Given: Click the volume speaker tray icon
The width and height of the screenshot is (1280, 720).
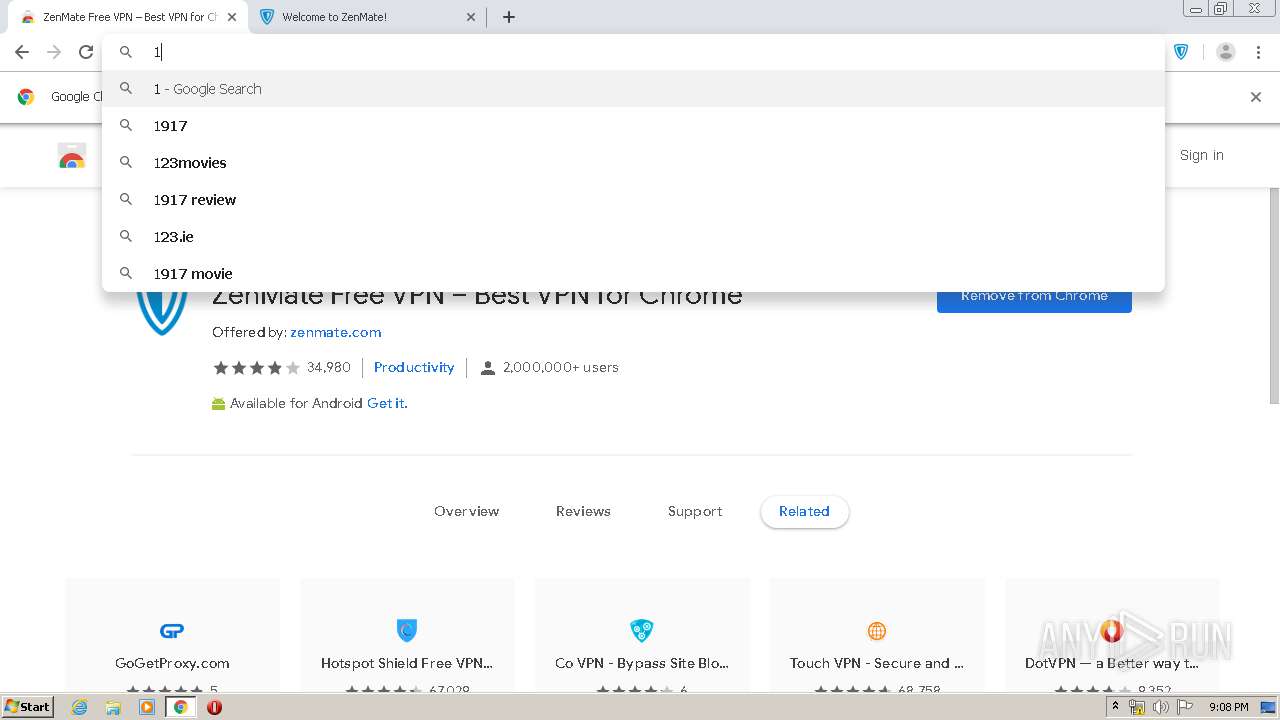Looking at the screenshot, I should click(1160, 707).
